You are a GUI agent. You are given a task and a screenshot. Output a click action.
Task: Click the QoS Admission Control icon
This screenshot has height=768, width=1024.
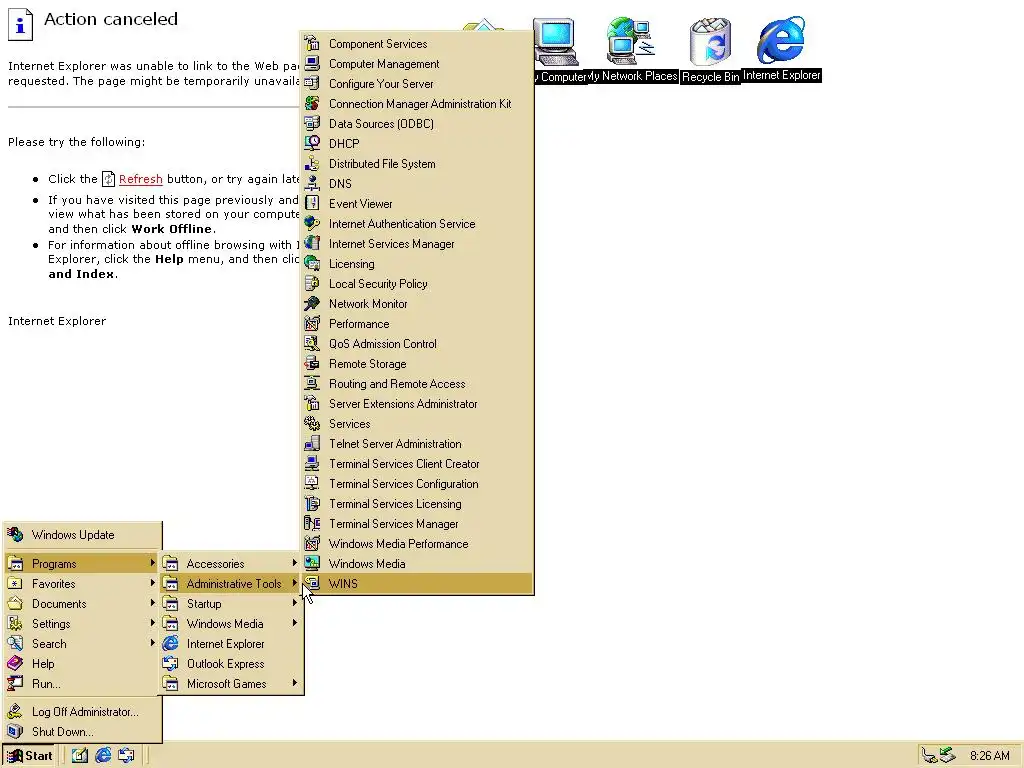(312, 344)
